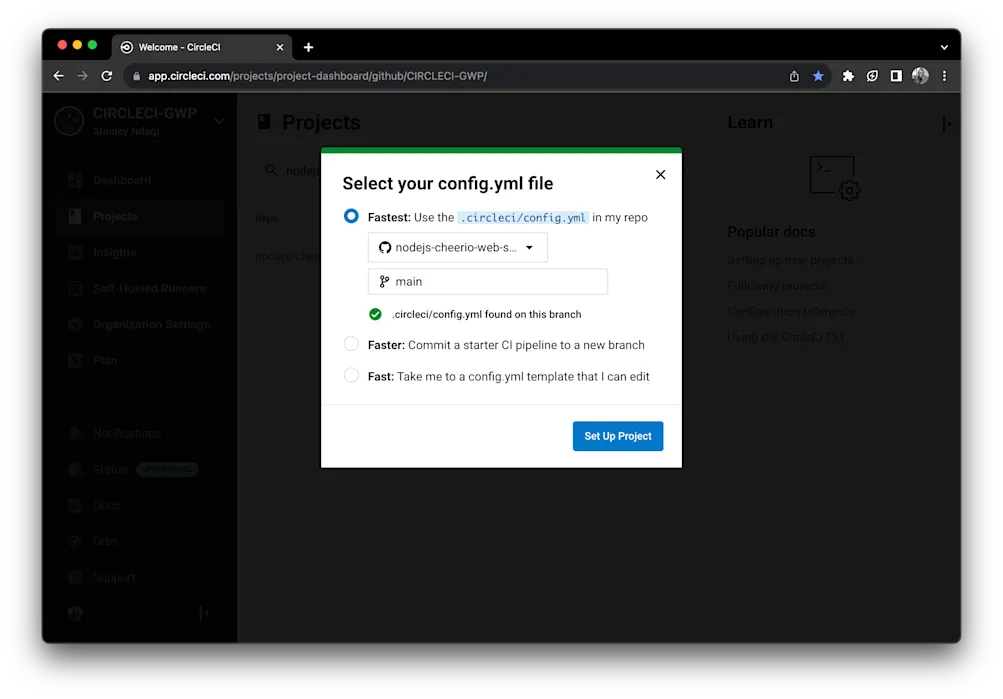
Task: Open the Following projects doc link
Action: (x=776, y=285)
